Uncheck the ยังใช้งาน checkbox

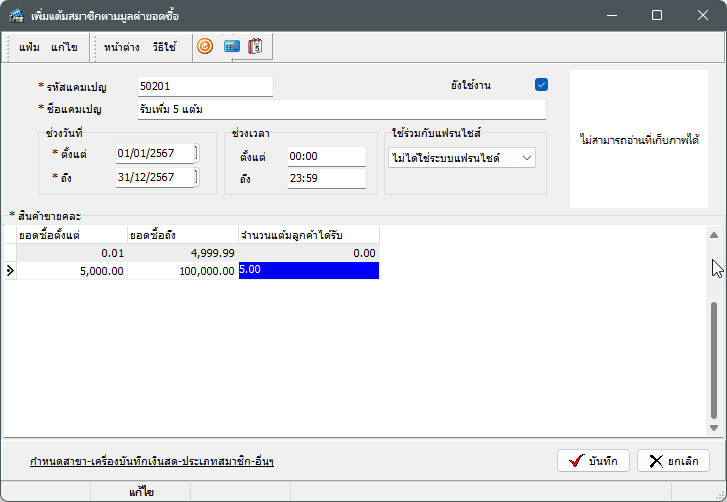pyautogui.click(x=542, y=85)
